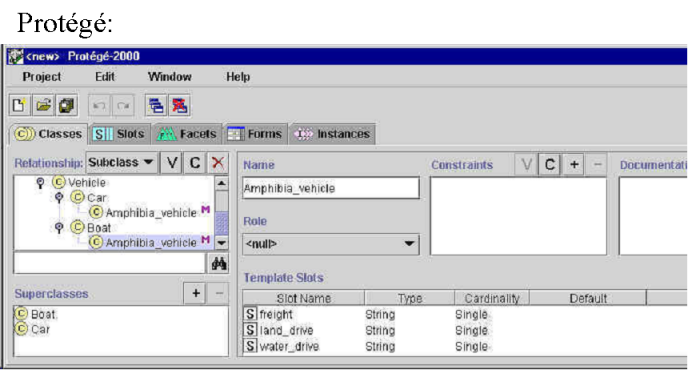Screen dimensions: 688x370
Task: Click the class tree scroll down arrow
Action: pos(222,243)
